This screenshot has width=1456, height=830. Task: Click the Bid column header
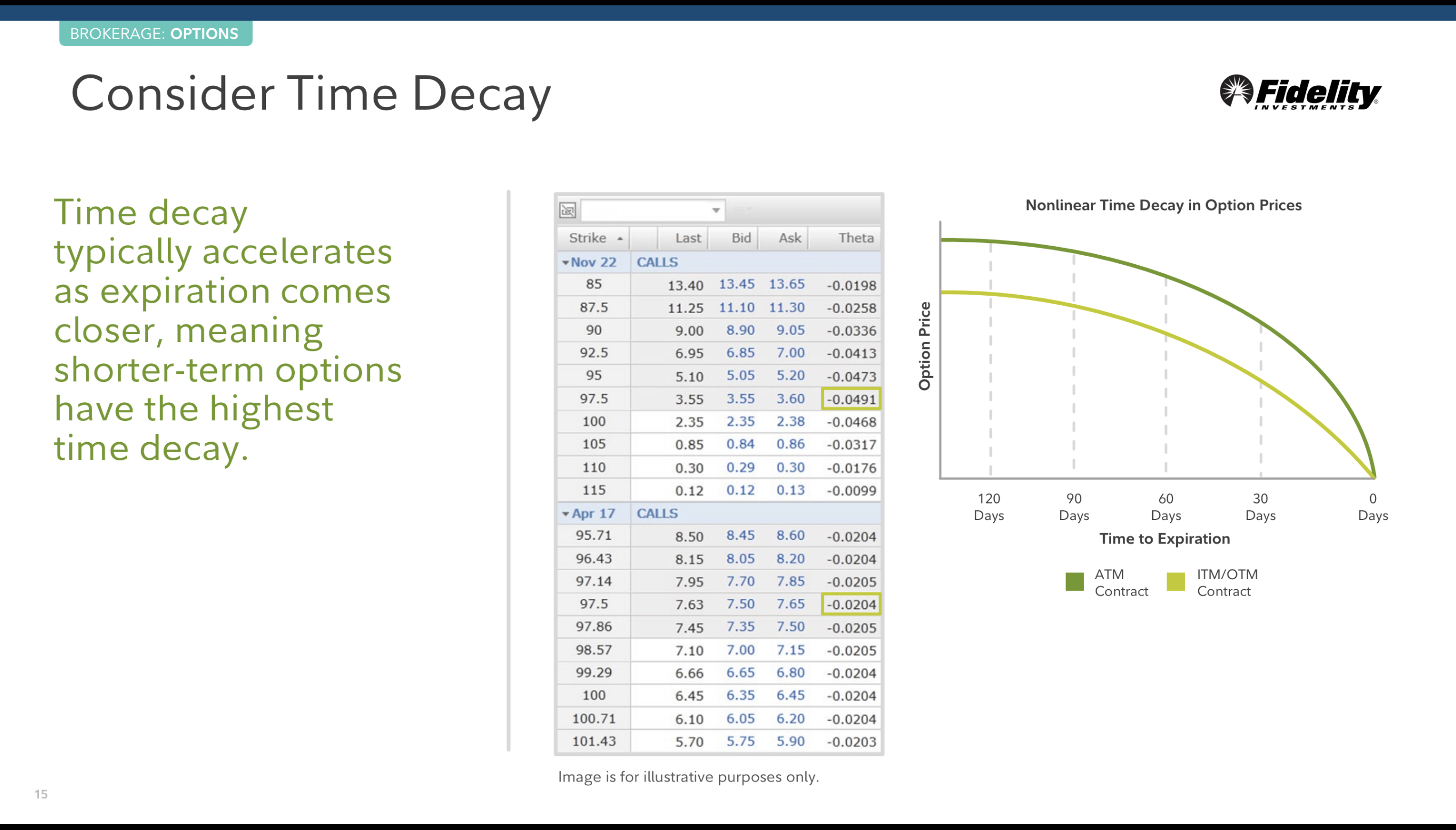pyautogui.click(x=741, y=238)
